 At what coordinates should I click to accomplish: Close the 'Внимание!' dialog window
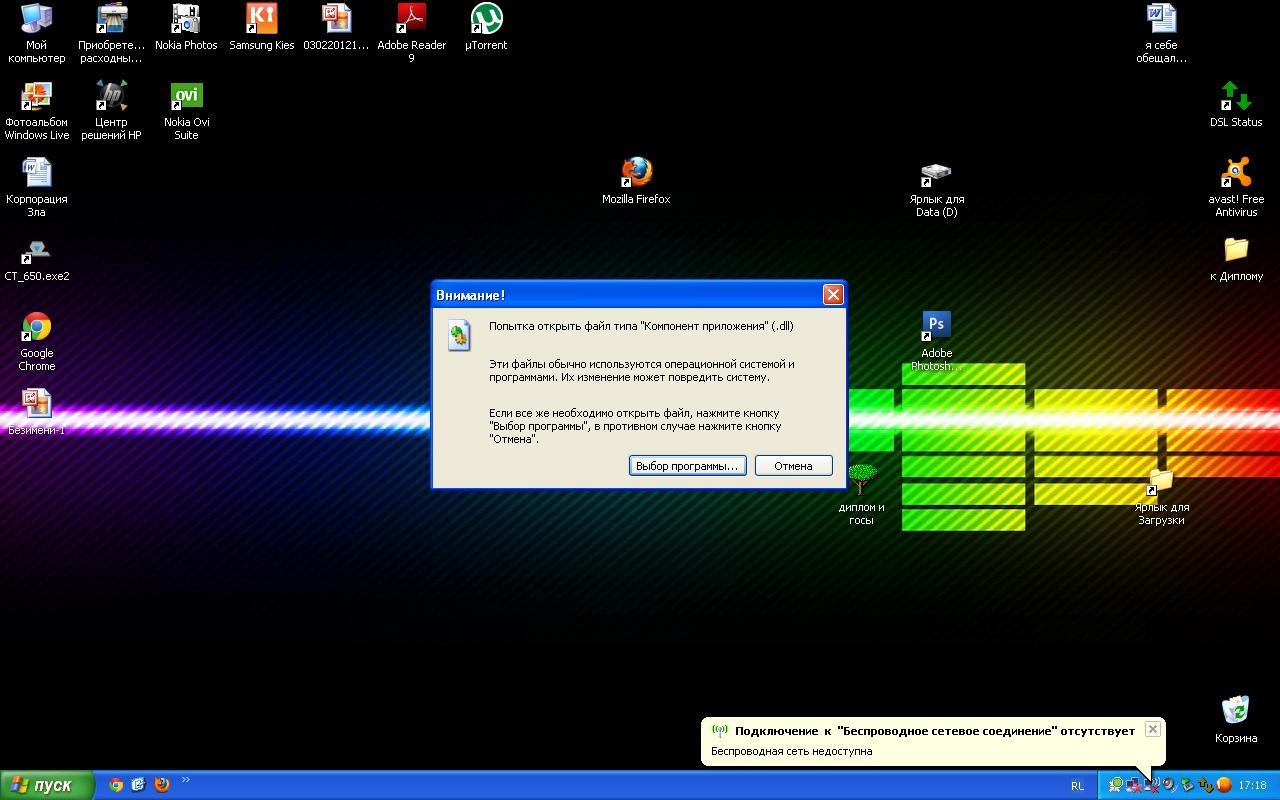tap(832, 295)
